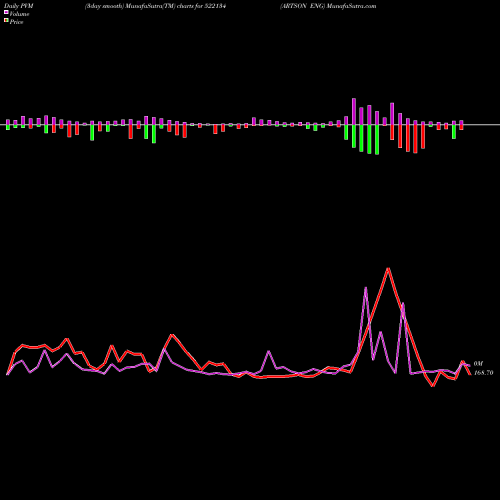Click the 0M volume value label

pos(478,364)
